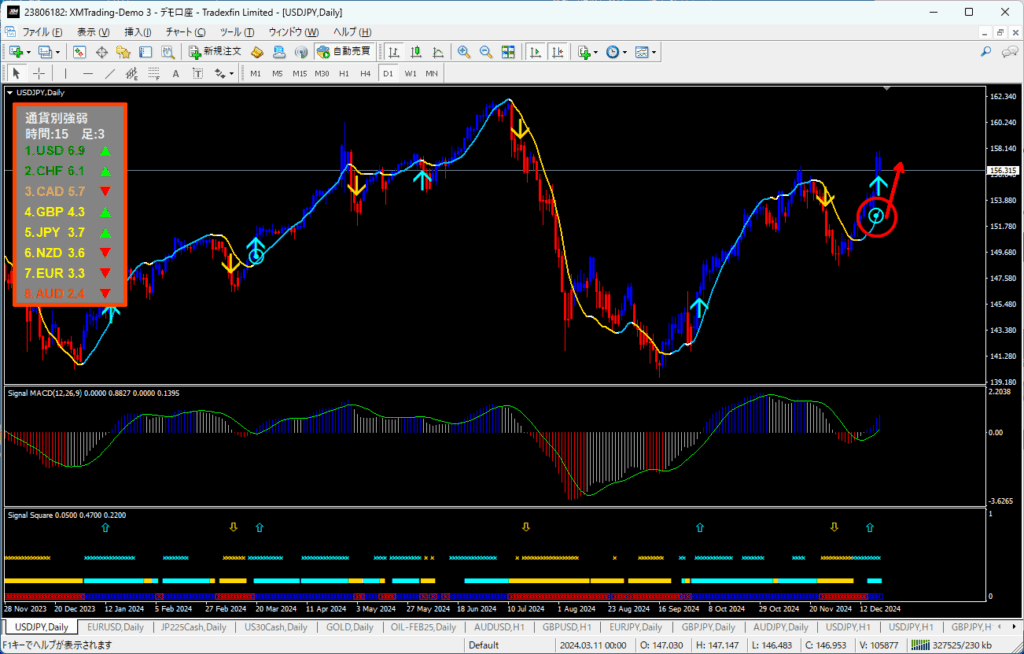
Task: Expand the indicators list dropdown arrow
Action: pyautogui.click(x=596, y=52)
